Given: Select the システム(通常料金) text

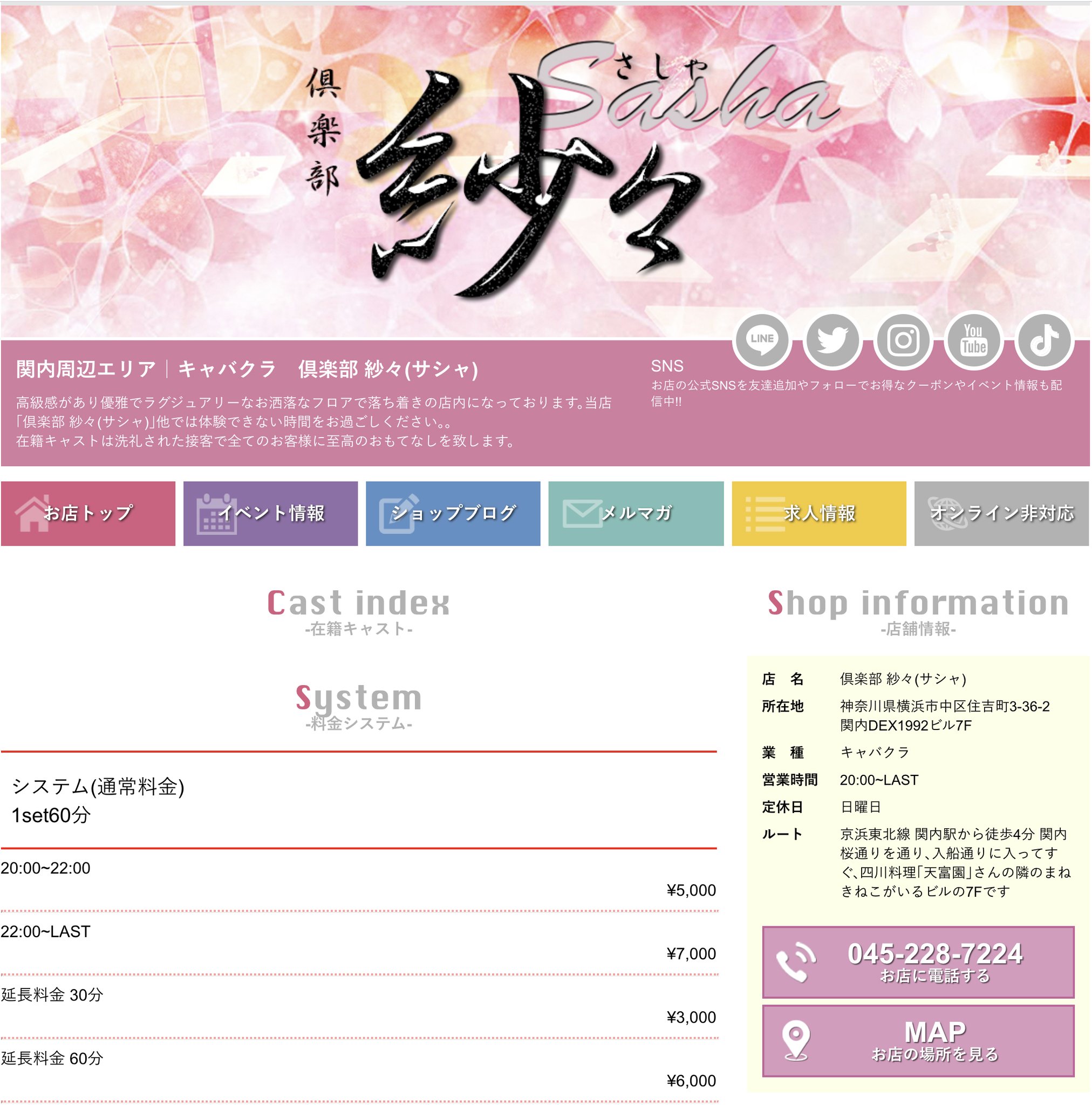Looking at the screenshot, I should point(98,787).
